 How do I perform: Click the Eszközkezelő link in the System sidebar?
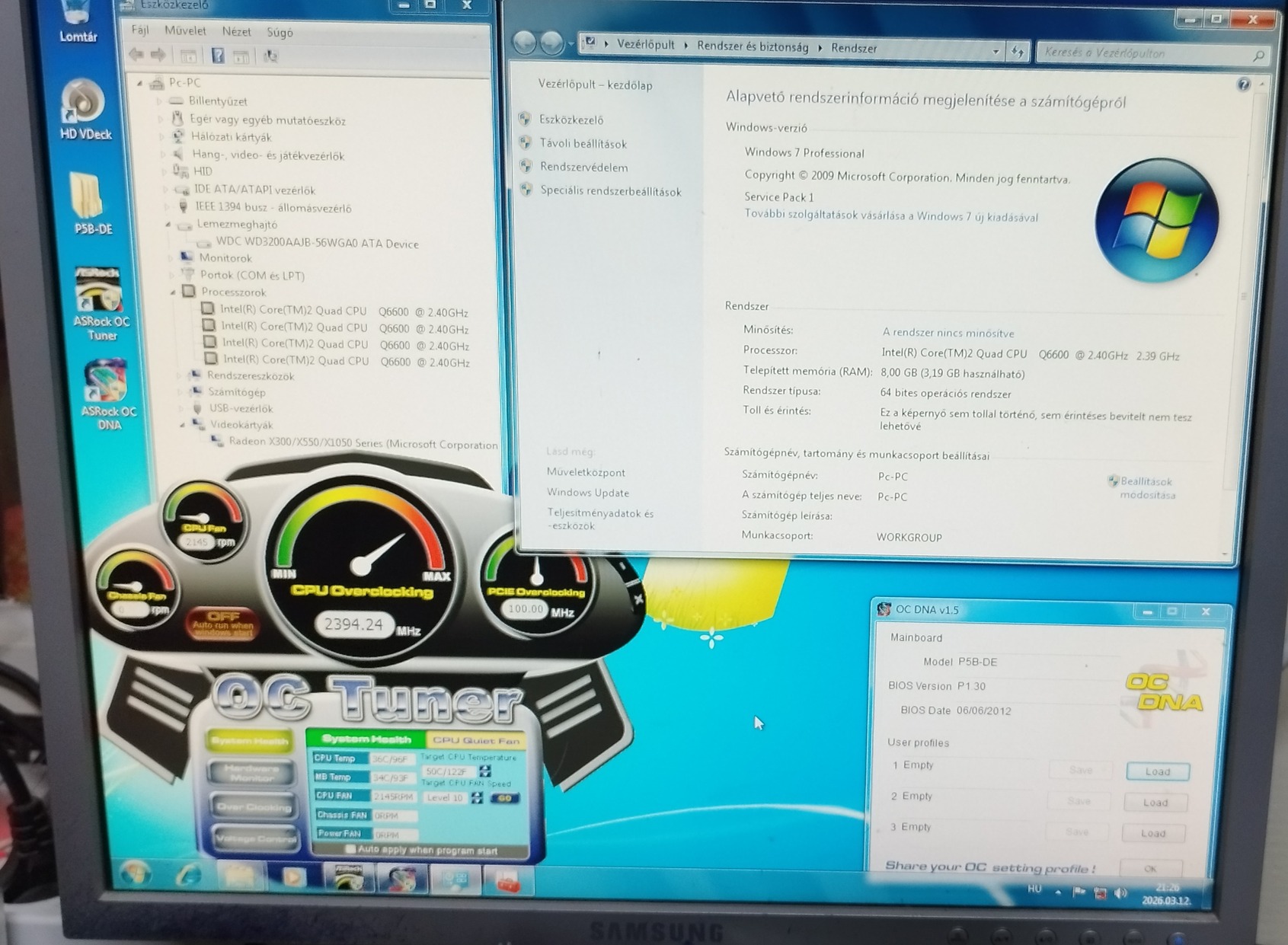point(570,120)
